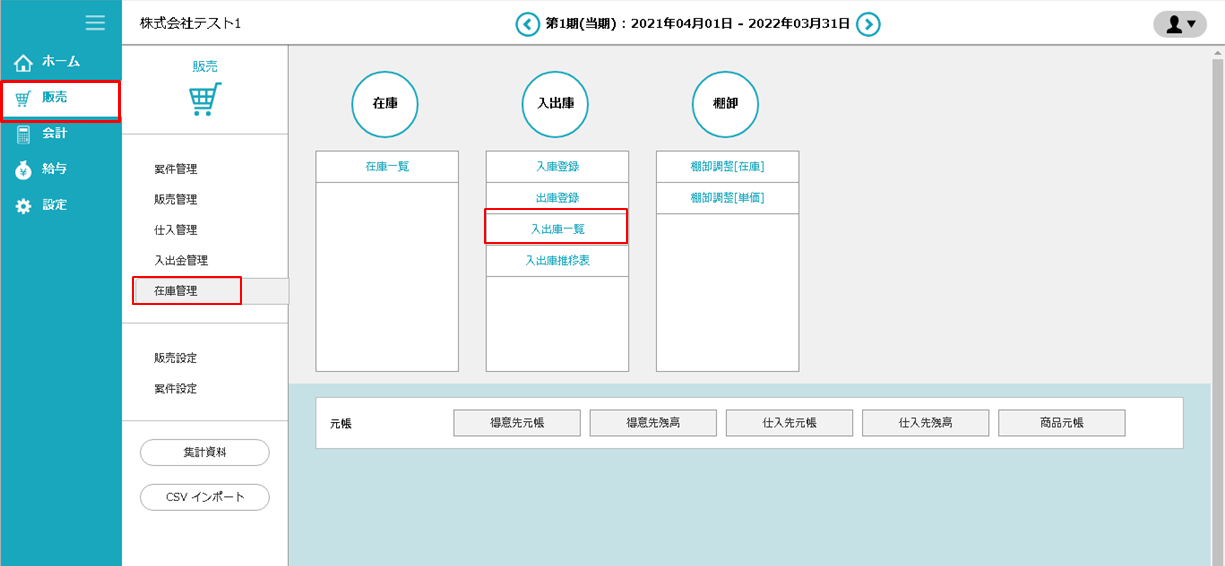Click the shopping cart 販売 icon

(x=205, y=99)
